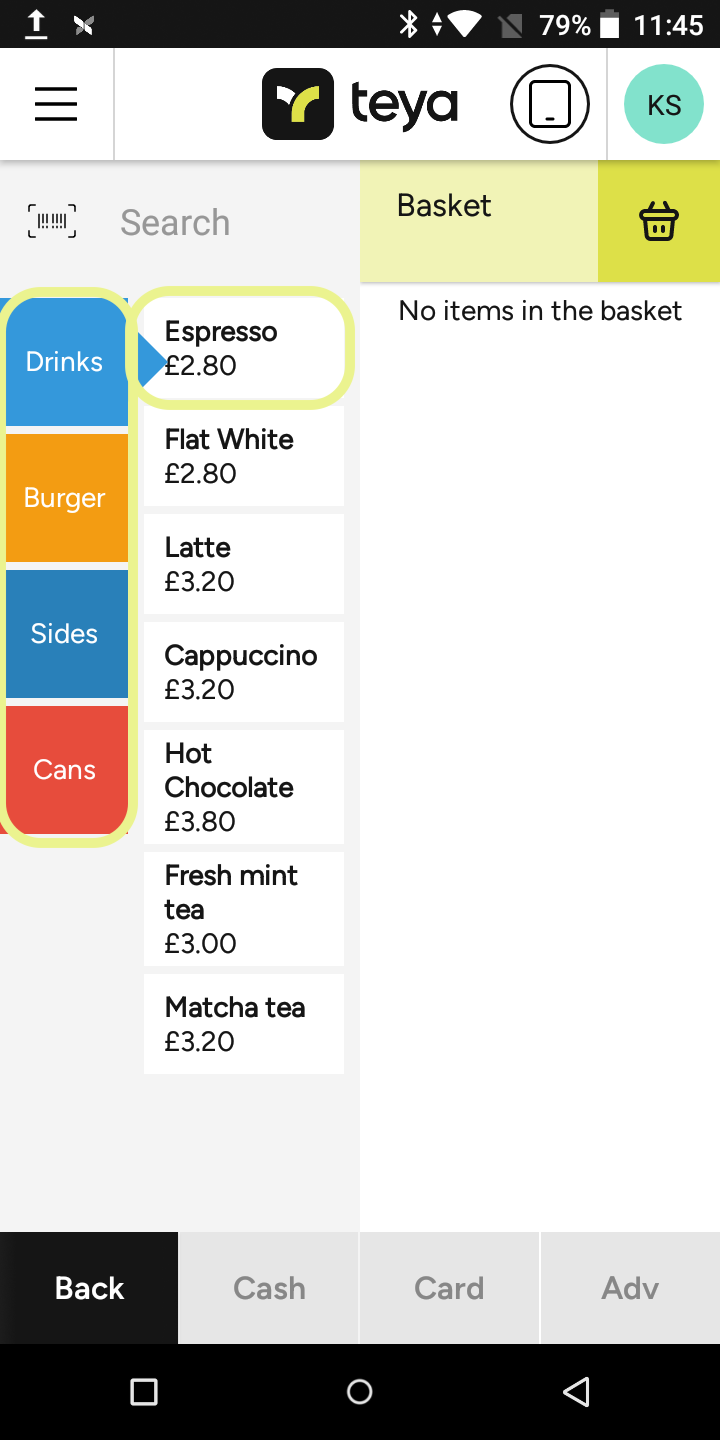Open the basket icon
Image resolution: width=720 pixels, height=1440 pixels.
tap(658, 221)
